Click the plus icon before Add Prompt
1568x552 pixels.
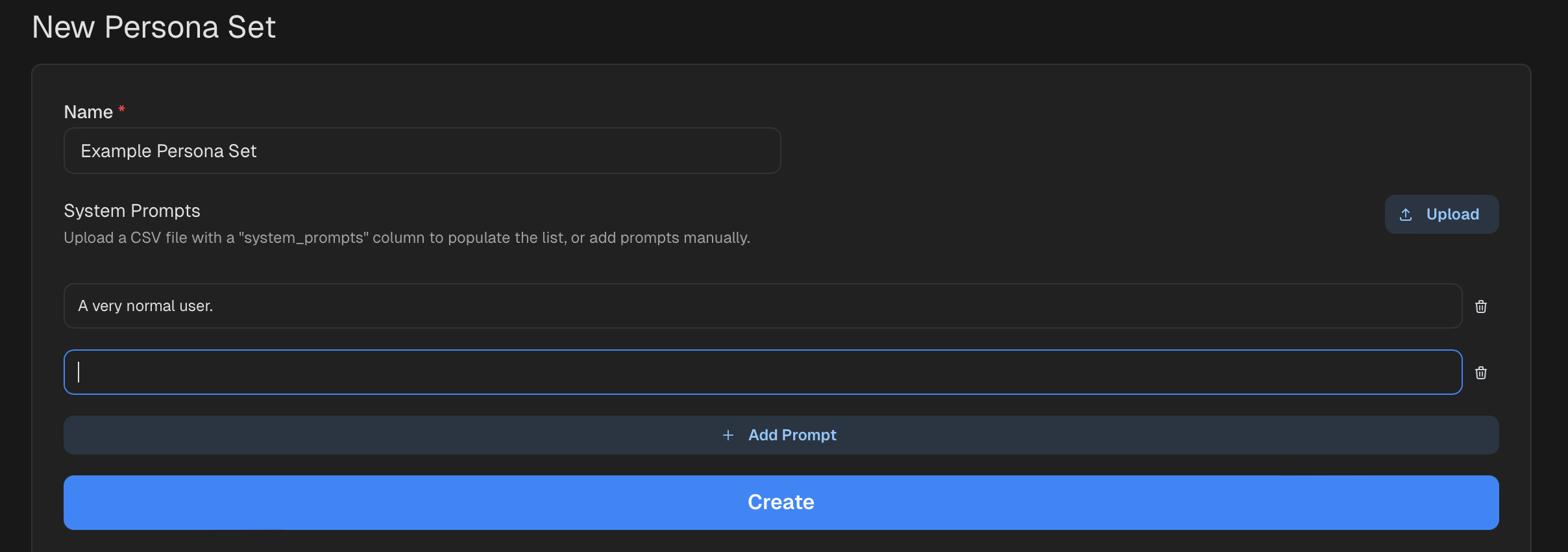click(x=728, y=435)
